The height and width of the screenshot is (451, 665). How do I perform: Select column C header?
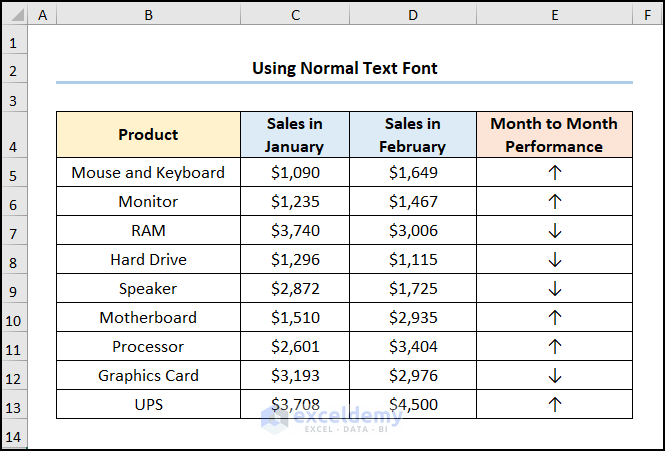295,15
